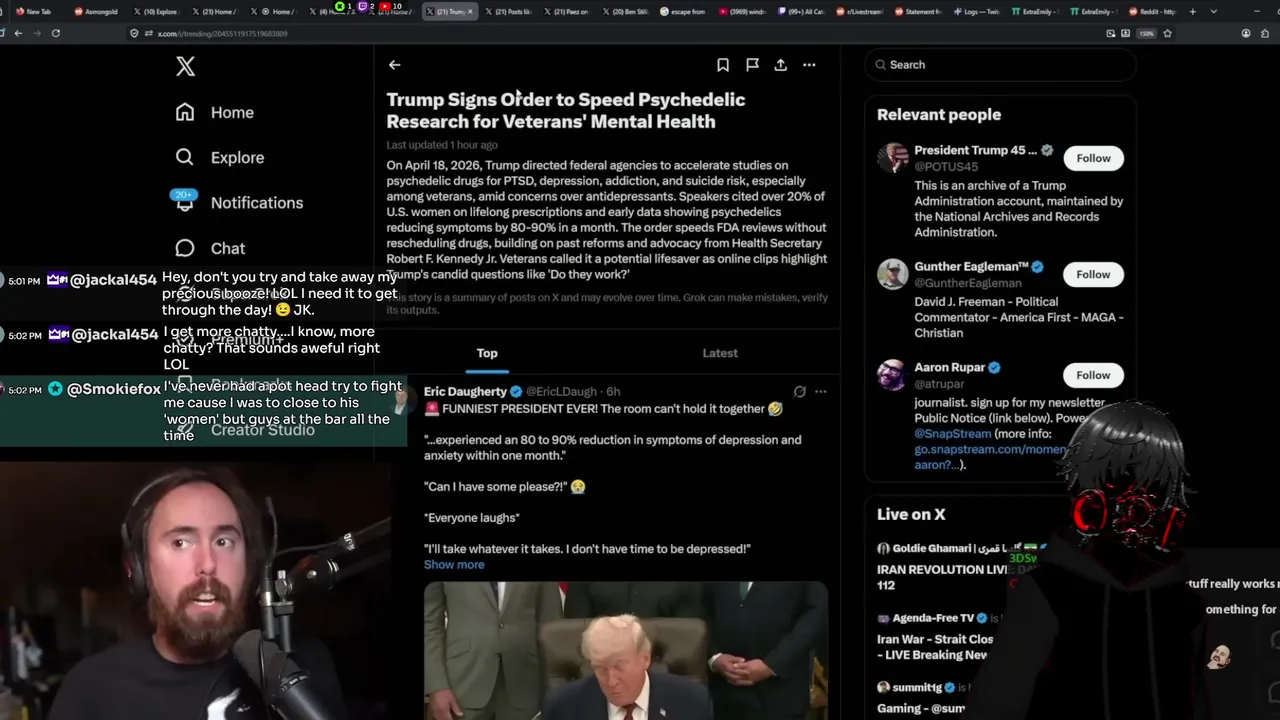The width and height of the screenshot is (1280, 720).
Task: Bookmark the trending story
Action: point(723,65)
